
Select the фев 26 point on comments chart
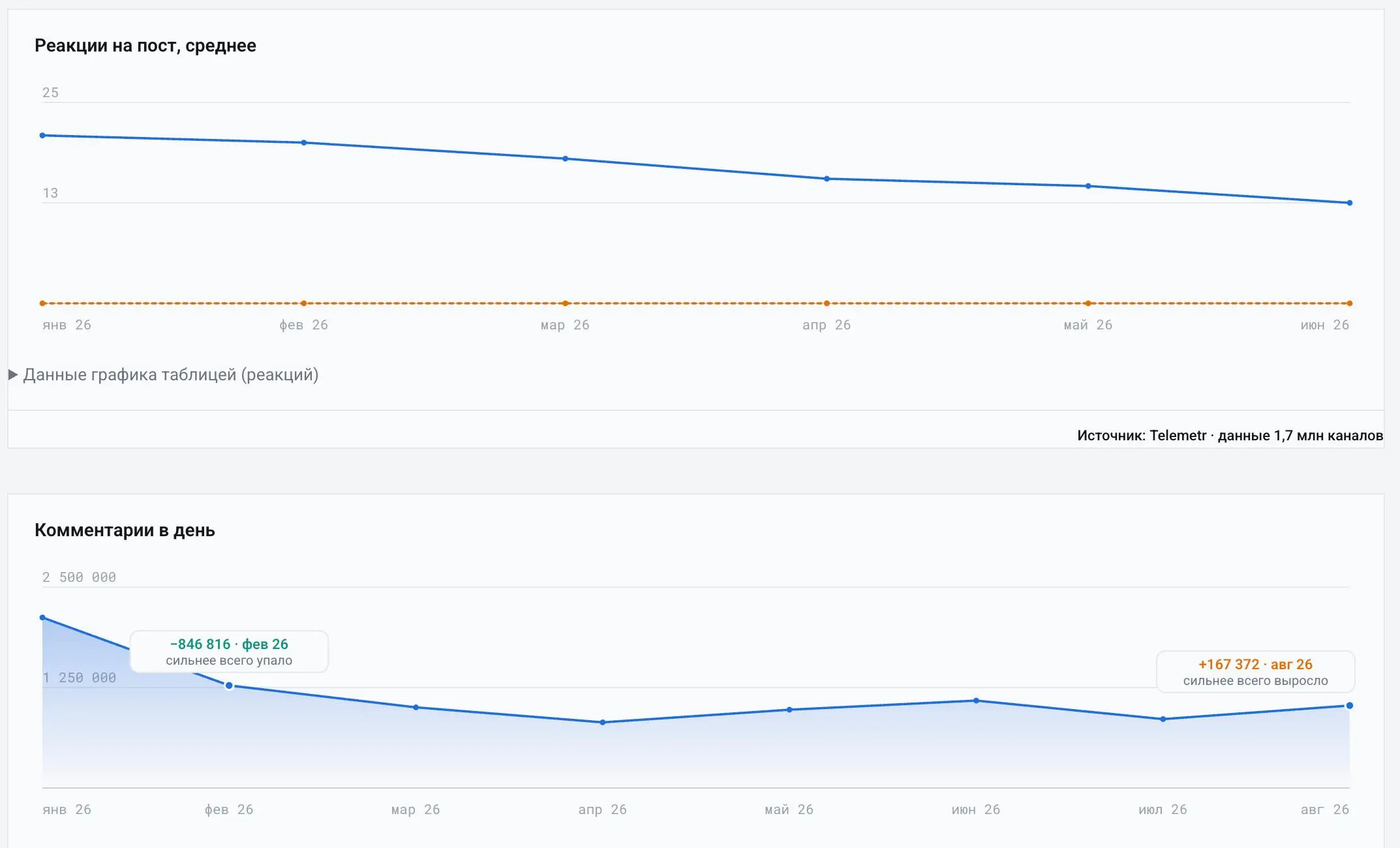(229, 686)
